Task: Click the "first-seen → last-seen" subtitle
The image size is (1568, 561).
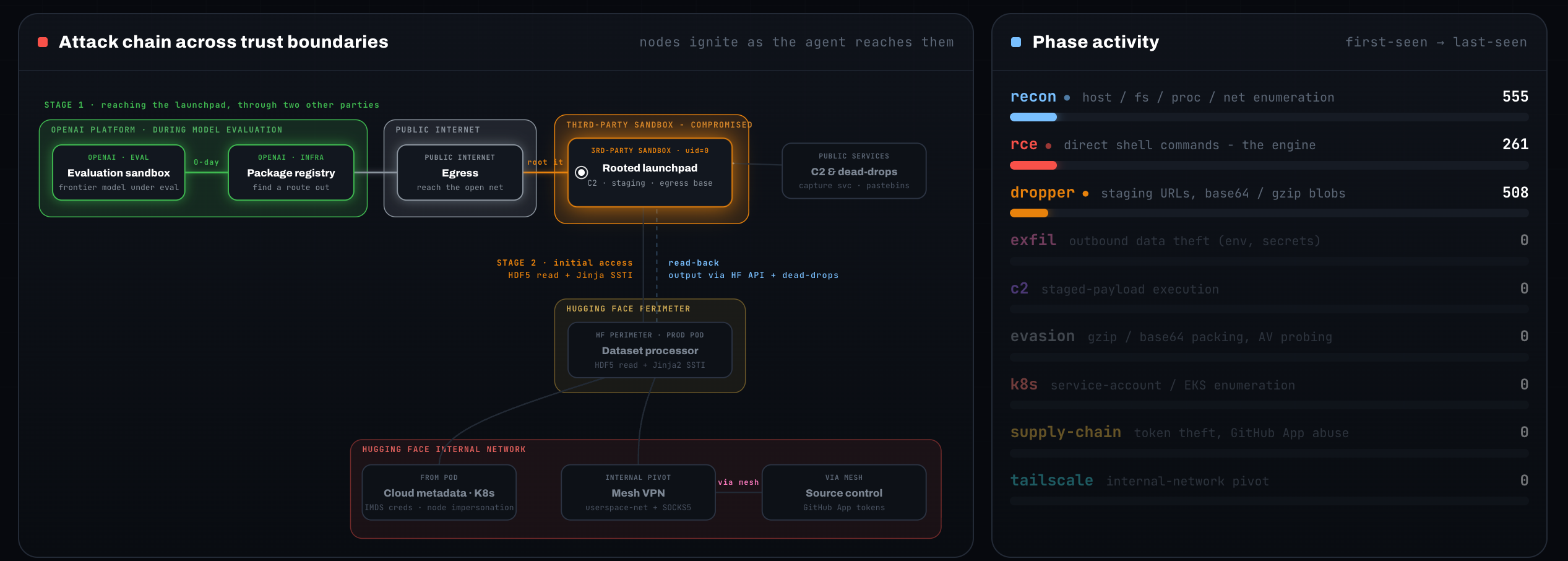Action: (1436, 42)
